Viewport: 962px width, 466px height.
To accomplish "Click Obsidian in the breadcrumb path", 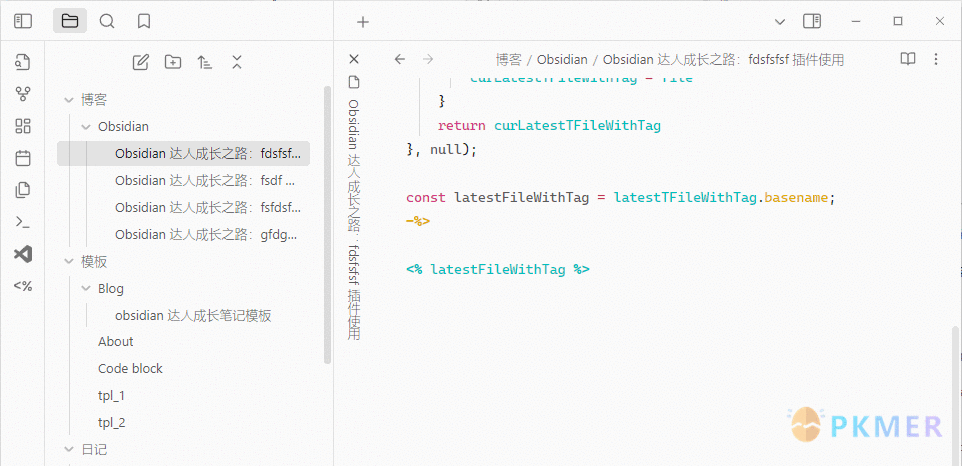I will click(562, 59).
